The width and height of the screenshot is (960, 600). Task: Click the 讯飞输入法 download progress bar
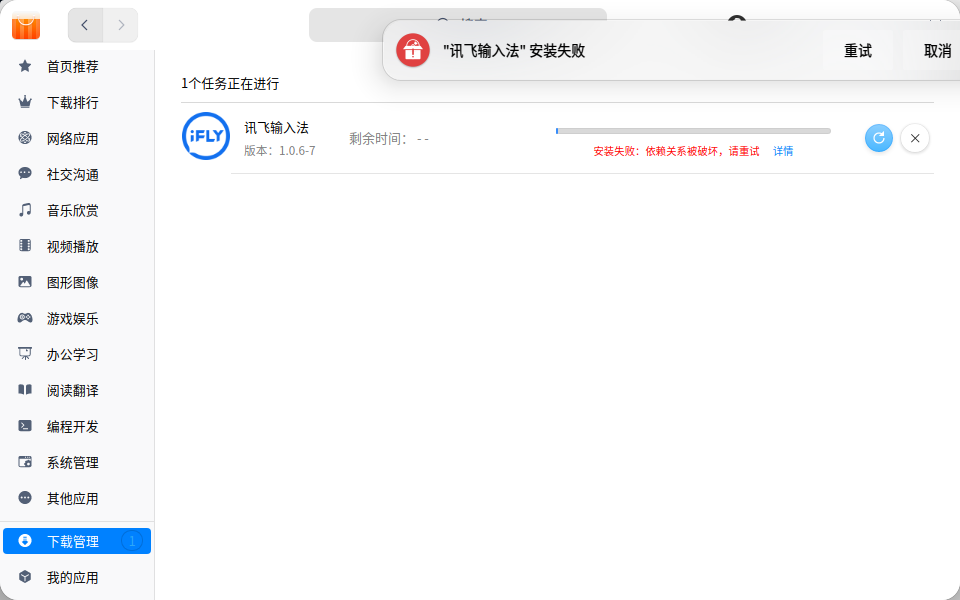693,131
